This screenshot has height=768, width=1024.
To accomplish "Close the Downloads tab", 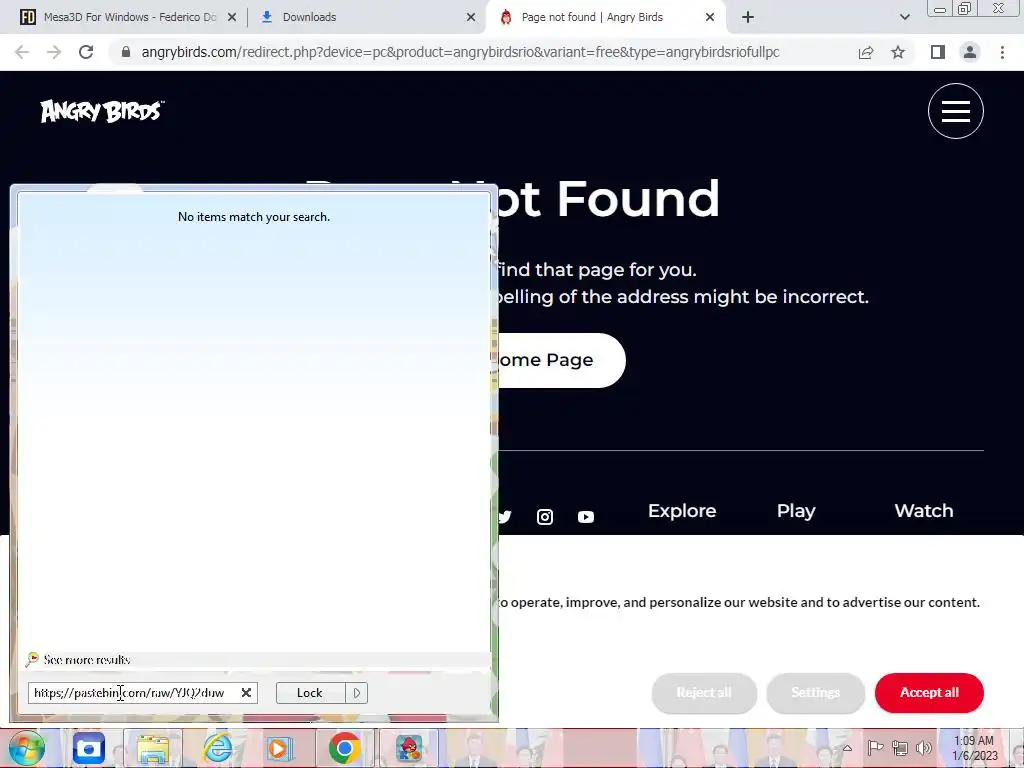I will [x=471, y=18].
